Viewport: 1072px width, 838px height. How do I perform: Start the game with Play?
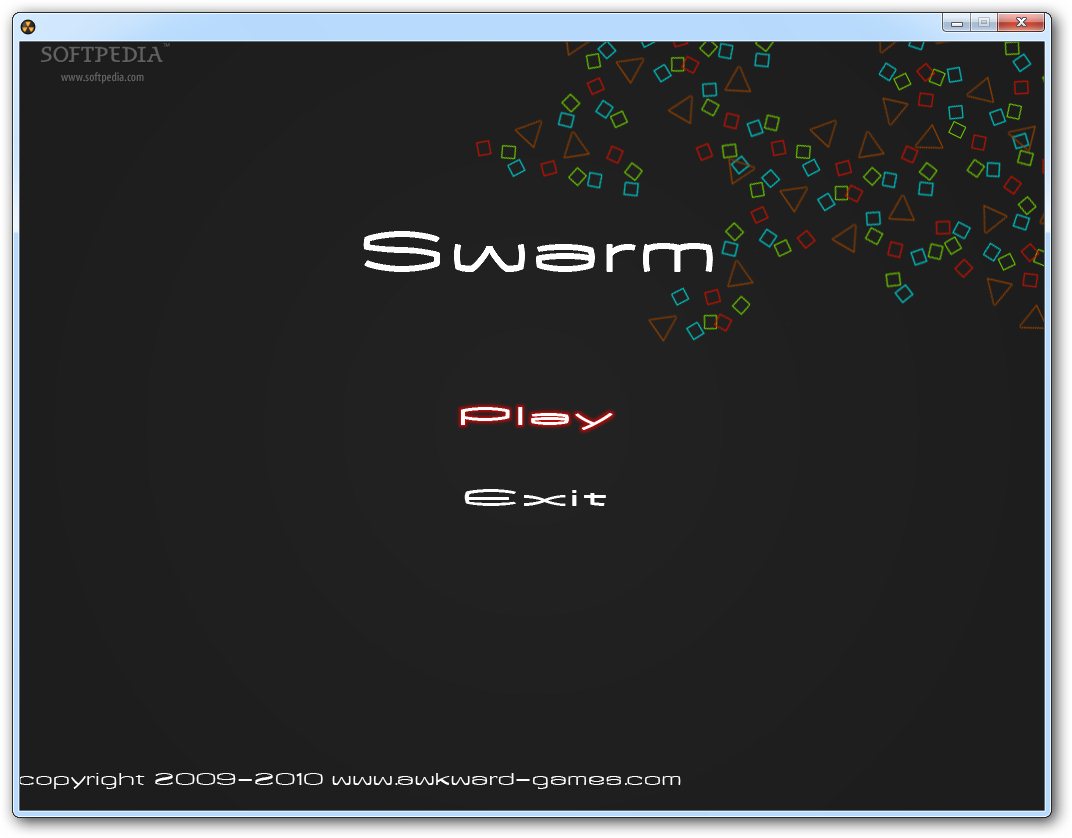point(535,417)
